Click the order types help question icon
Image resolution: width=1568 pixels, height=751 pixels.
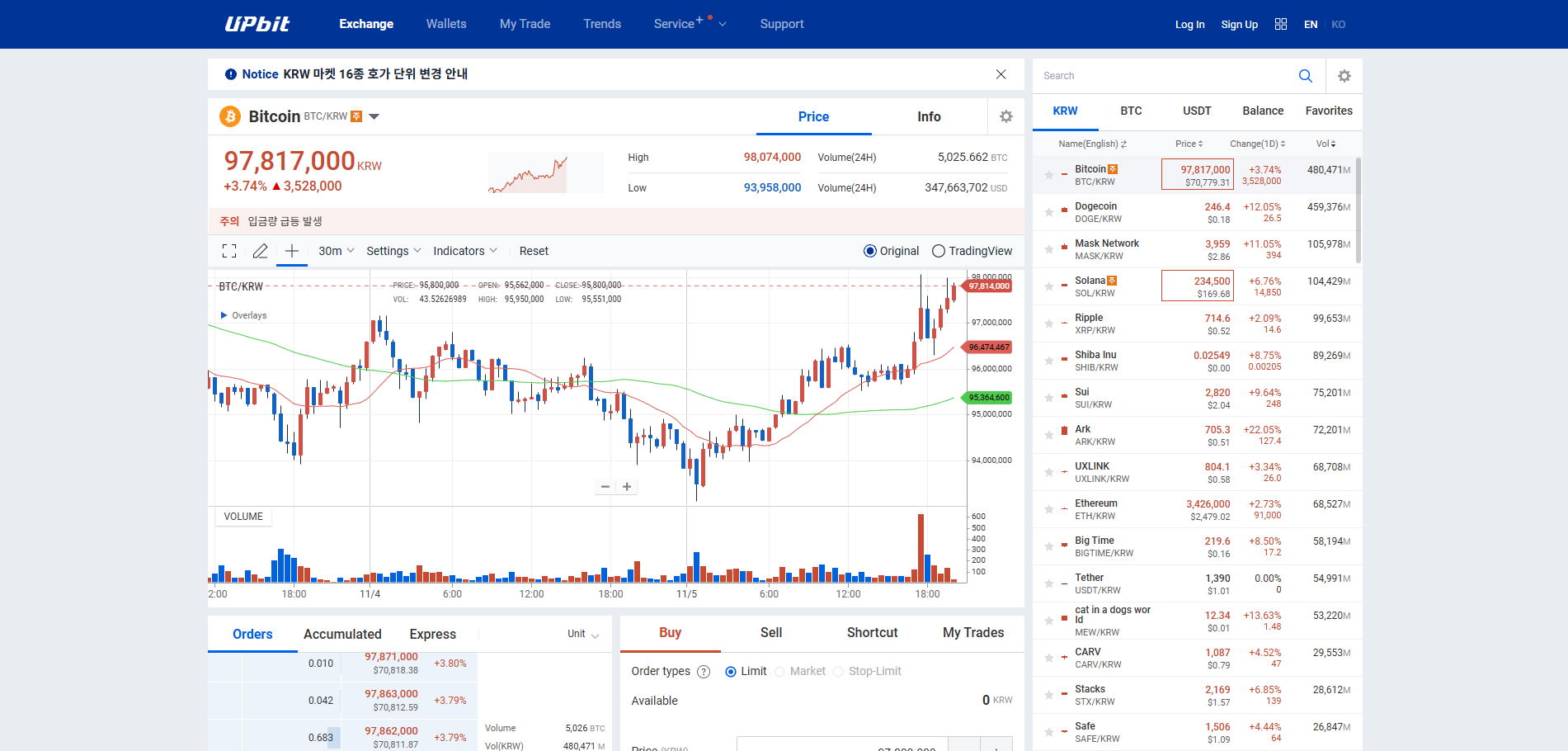[704, 672]
